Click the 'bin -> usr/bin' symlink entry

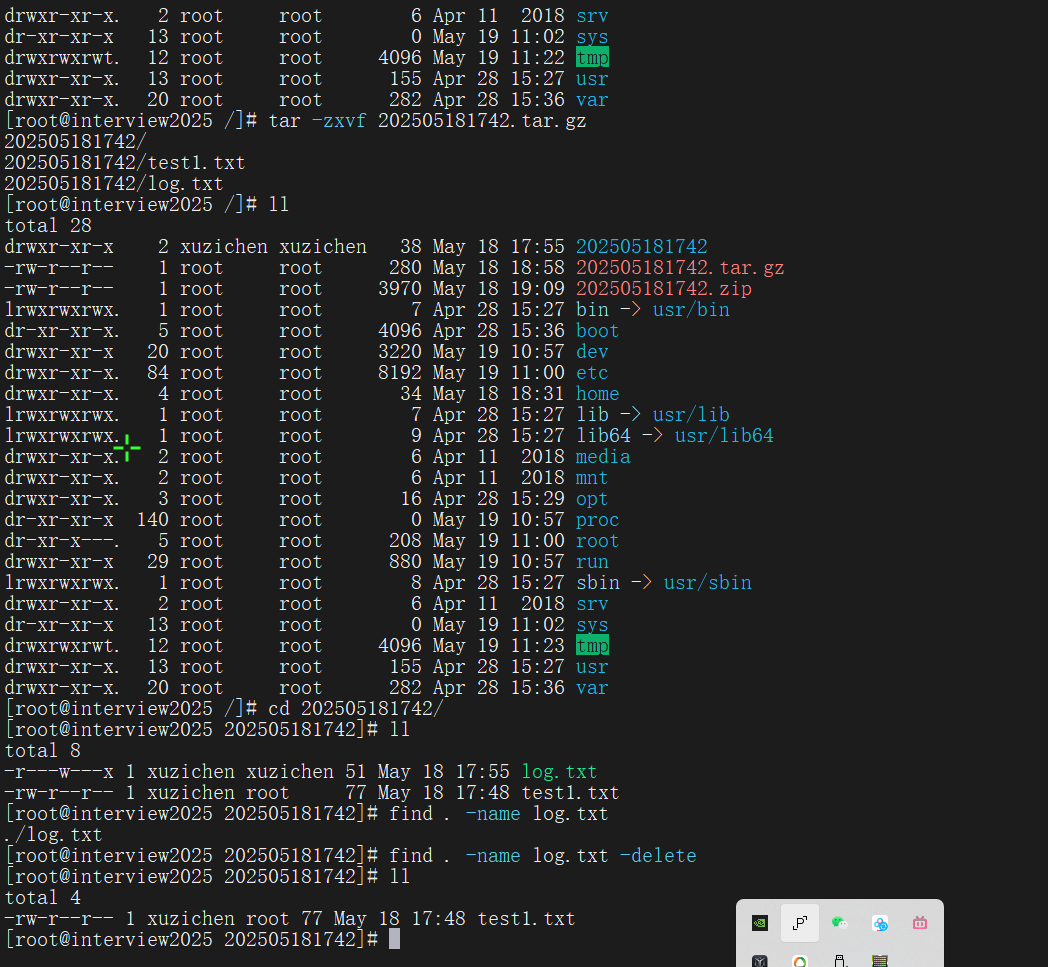point(653,310)
